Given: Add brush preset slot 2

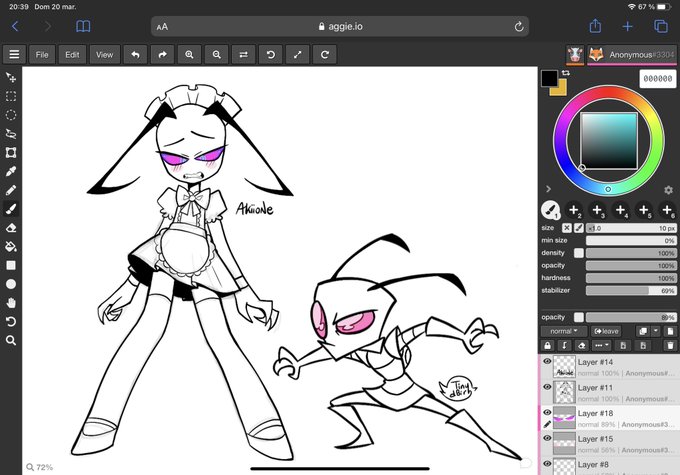Looking at the screenshot, I should [x=573, y=210].
